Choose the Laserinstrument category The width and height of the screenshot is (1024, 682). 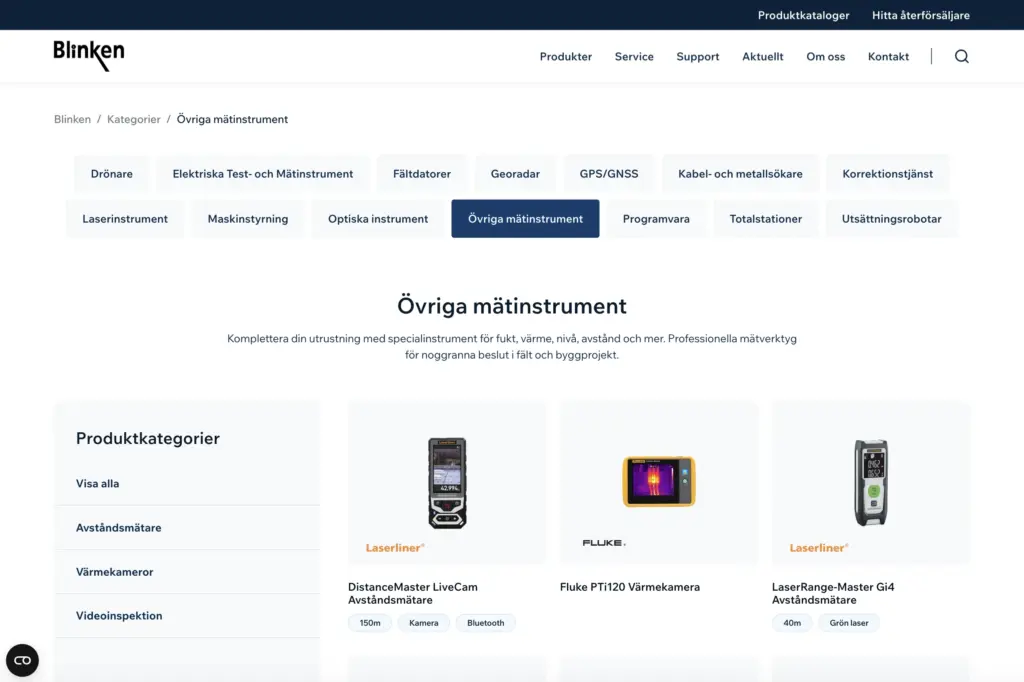point(124,218)
